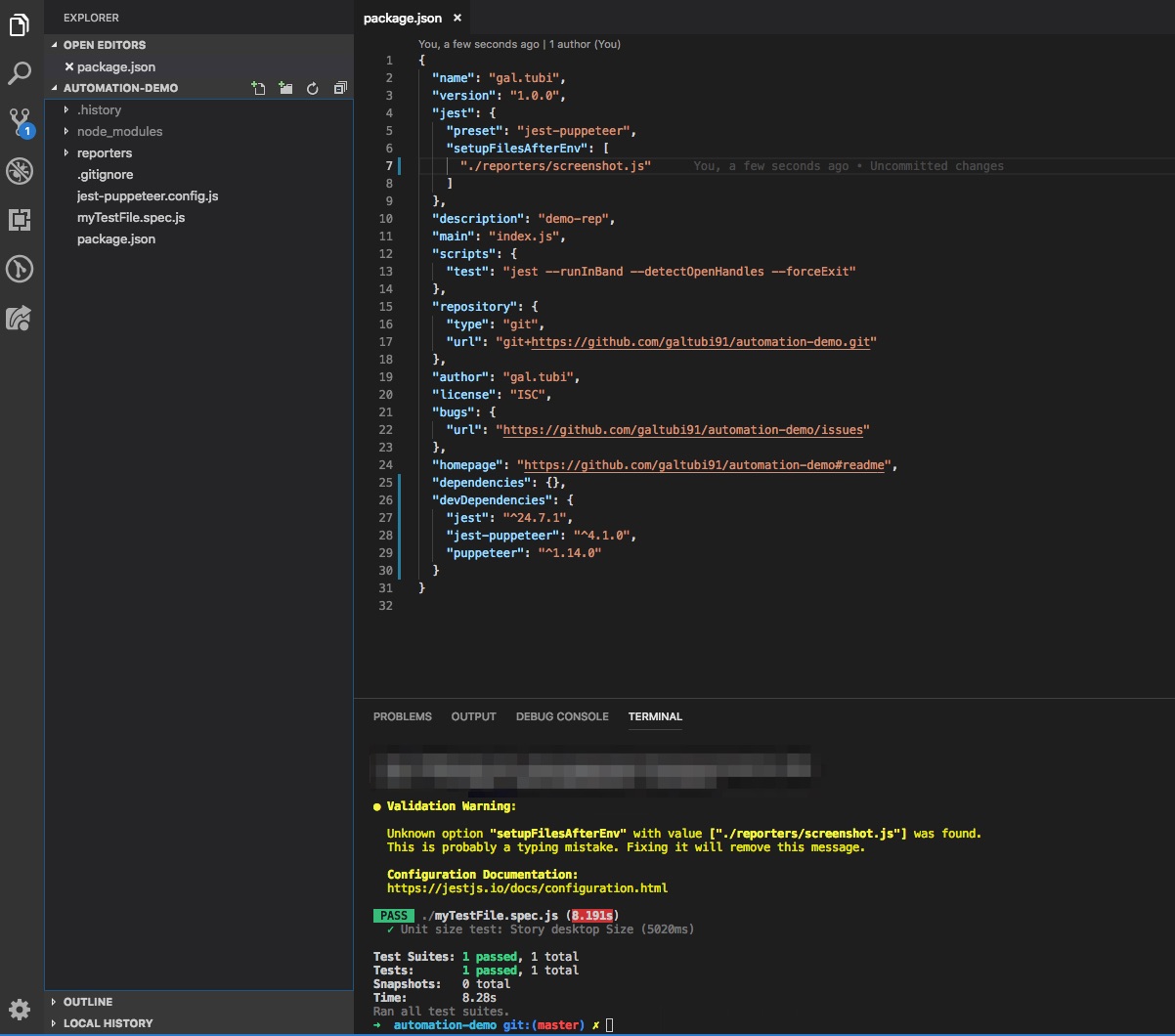The image size is (1175, 1036).
Task: Click the Validation Warning text in terminal
Action: 451,806
